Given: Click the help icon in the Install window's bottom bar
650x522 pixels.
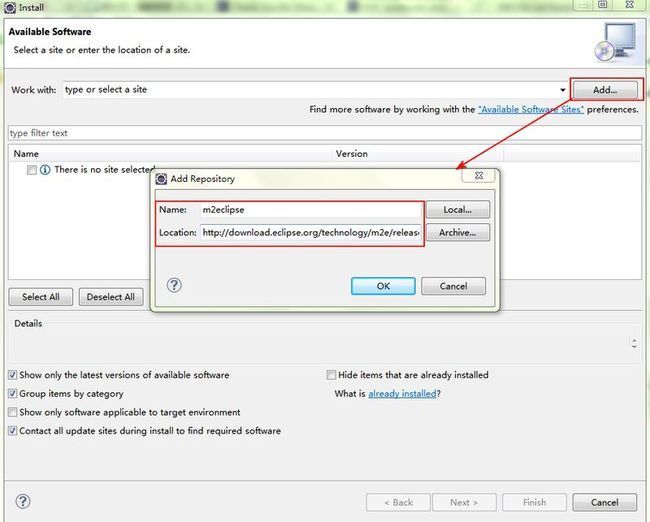Looking at the screenshot, I should (x=23, y=501).
